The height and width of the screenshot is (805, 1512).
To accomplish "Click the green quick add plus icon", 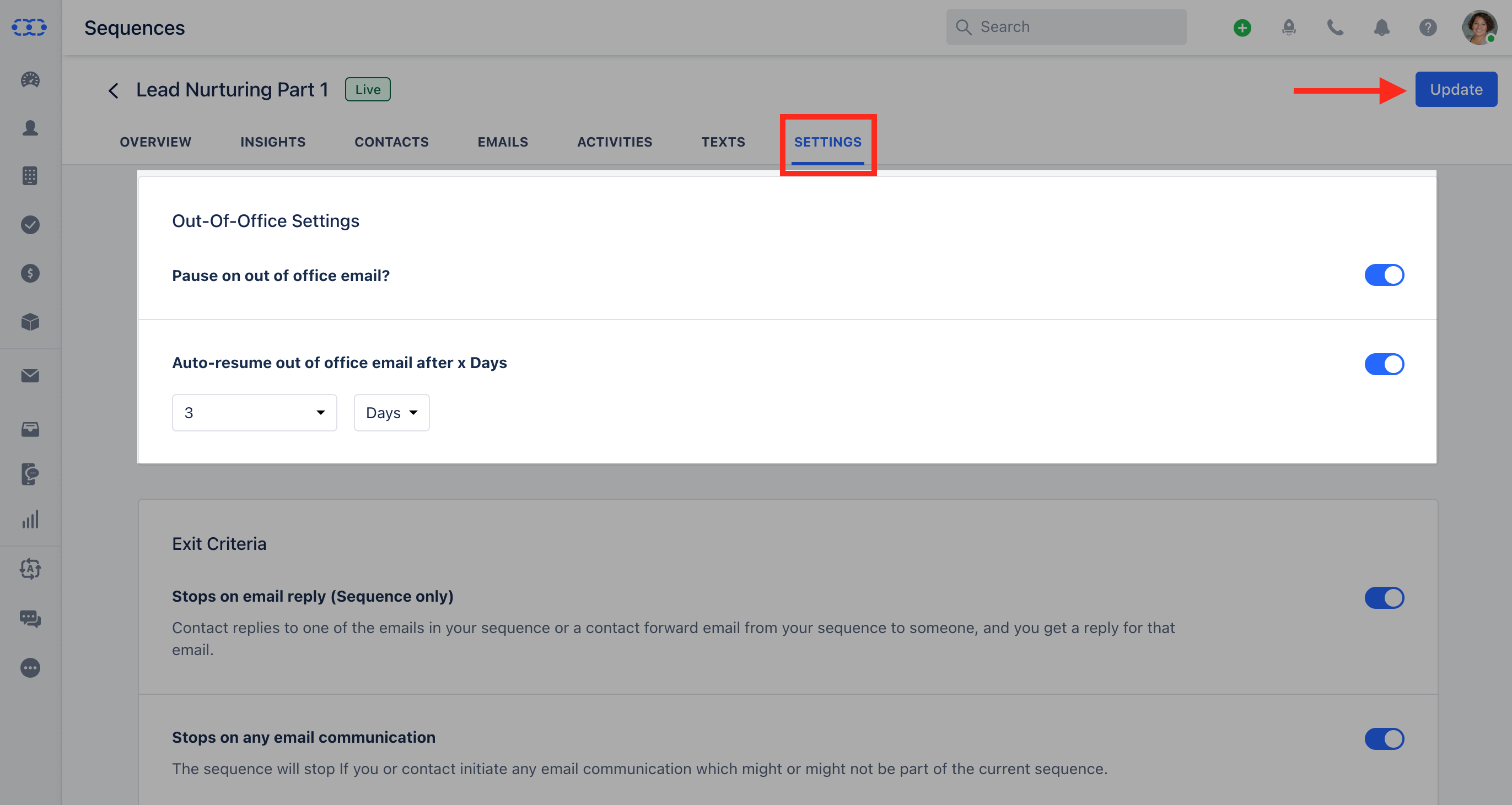I will [x=1242, y=28].
